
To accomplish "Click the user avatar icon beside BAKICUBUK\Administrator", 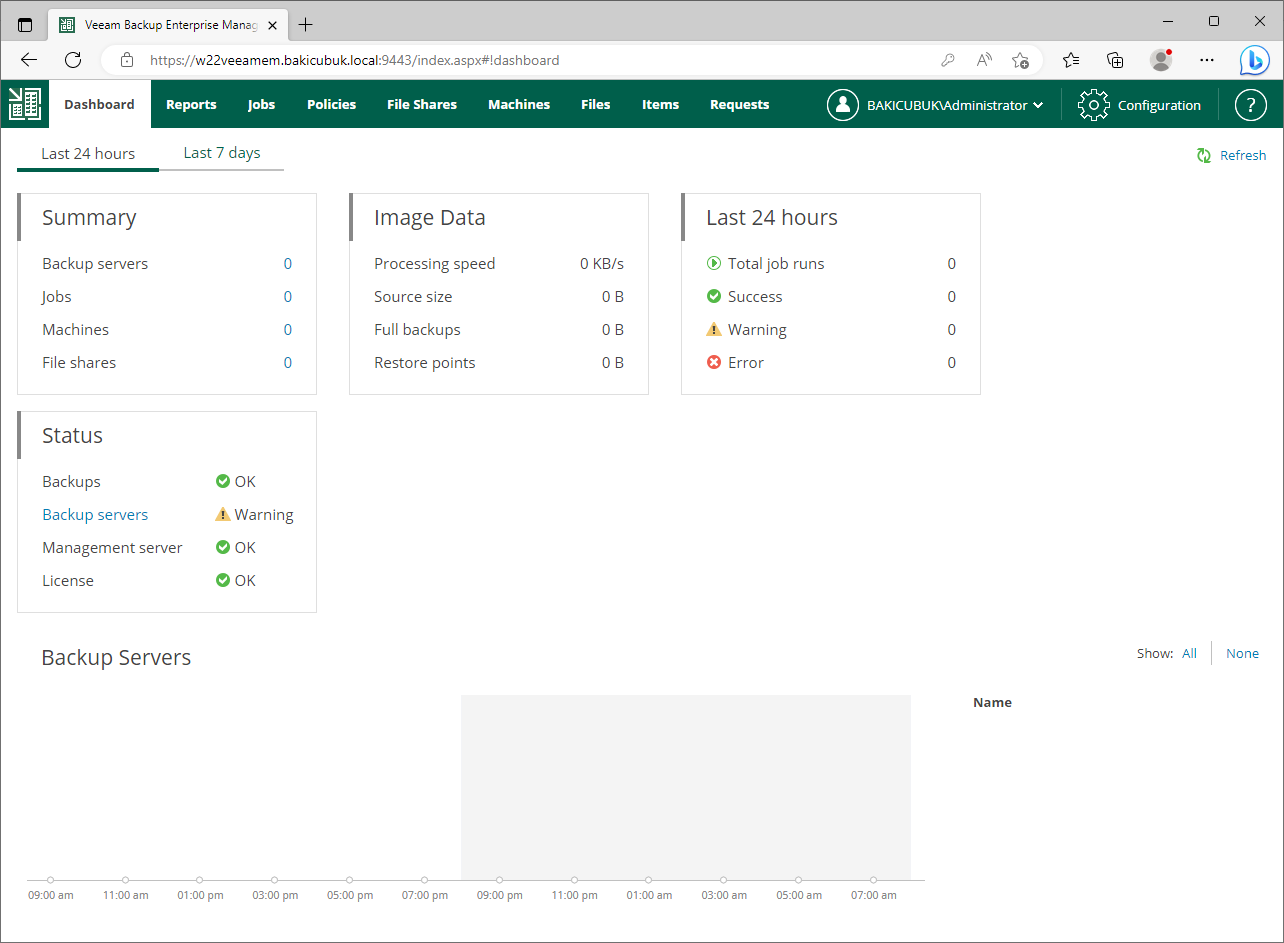I will click(843, 105).
